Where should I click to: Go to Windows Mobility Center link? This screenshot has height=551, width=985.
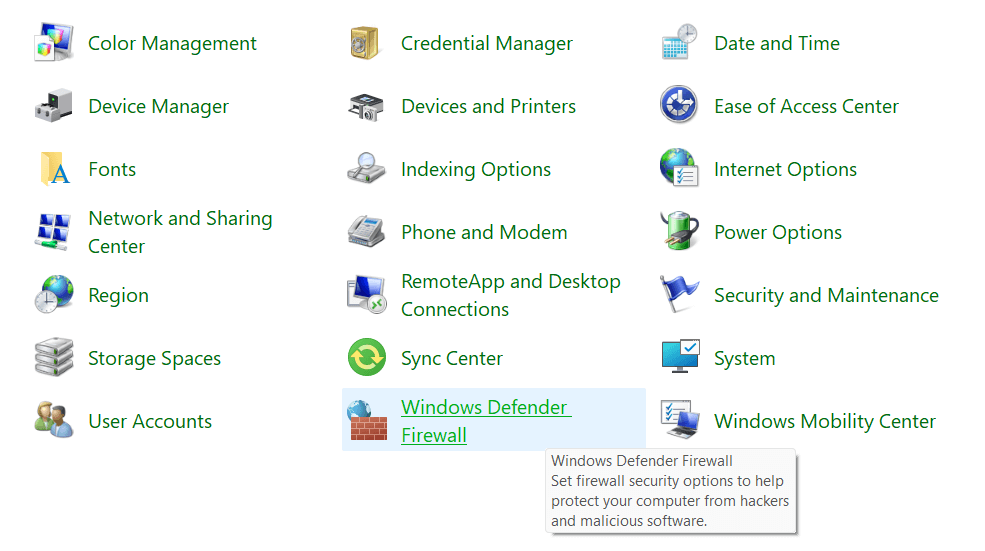pyautogui.click(x=825, y=421)
